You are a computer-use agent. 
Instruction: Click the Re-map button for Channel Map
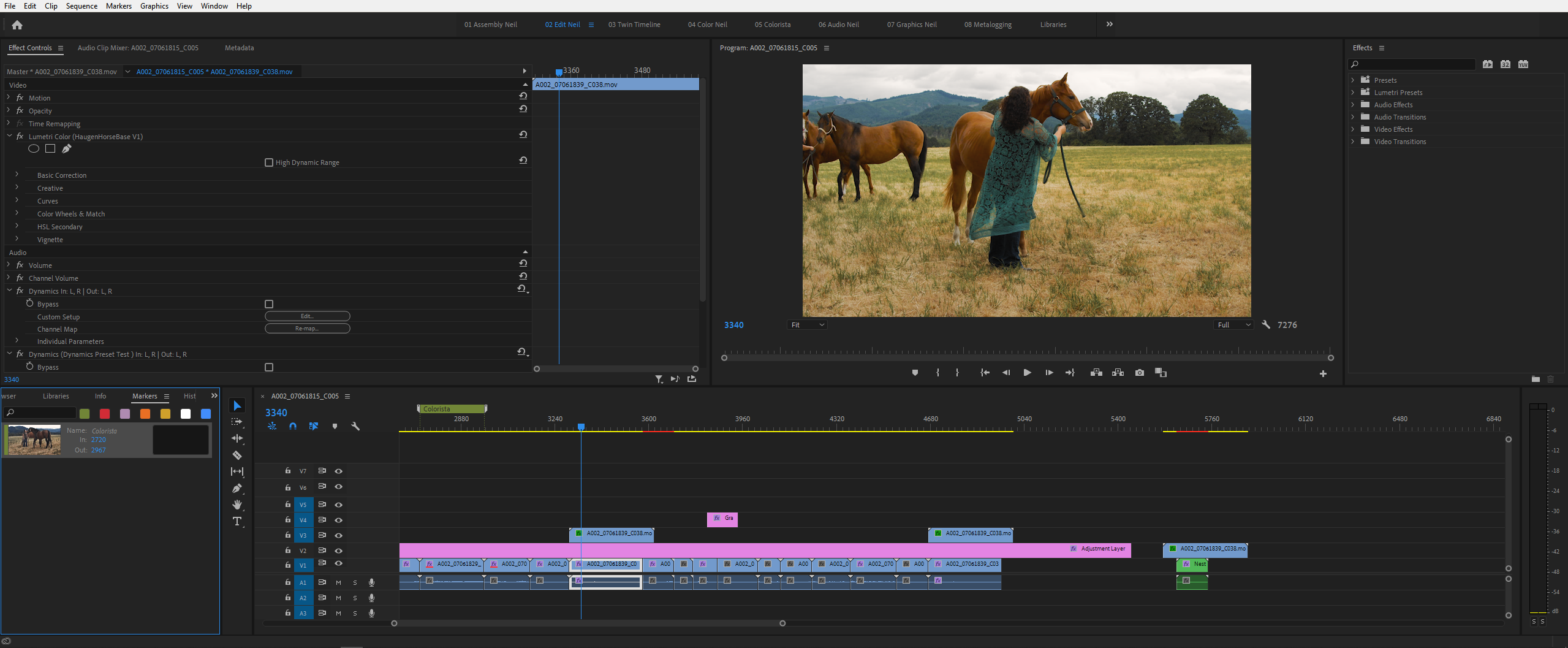(x=307, y=328)
